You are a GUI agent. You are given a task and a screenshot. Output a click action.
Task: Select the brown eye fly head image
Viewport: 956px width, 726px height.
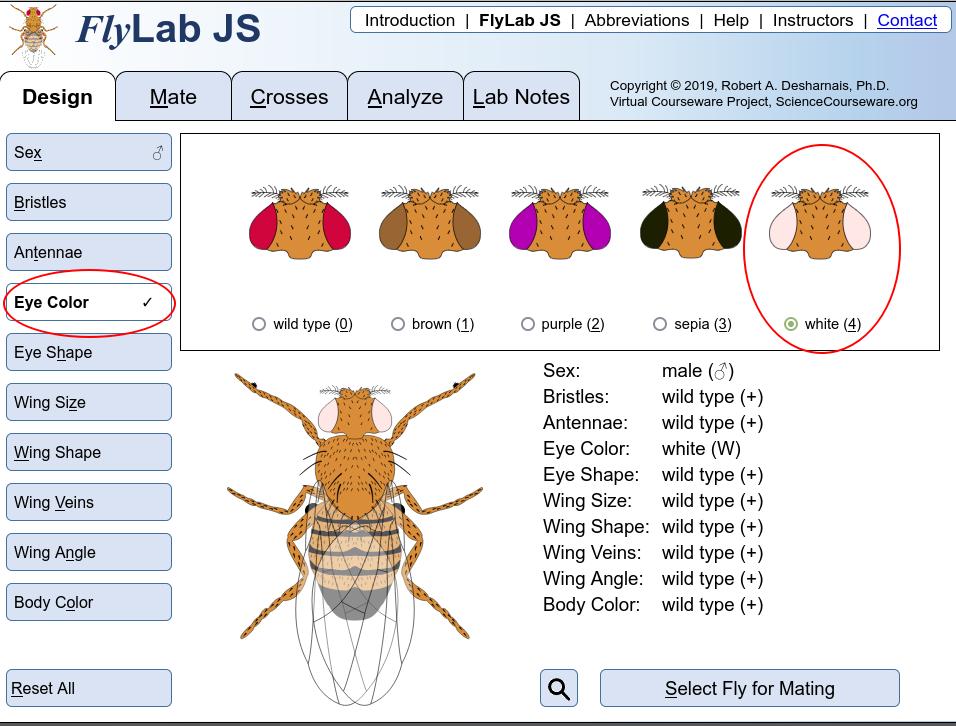[430, 222]
